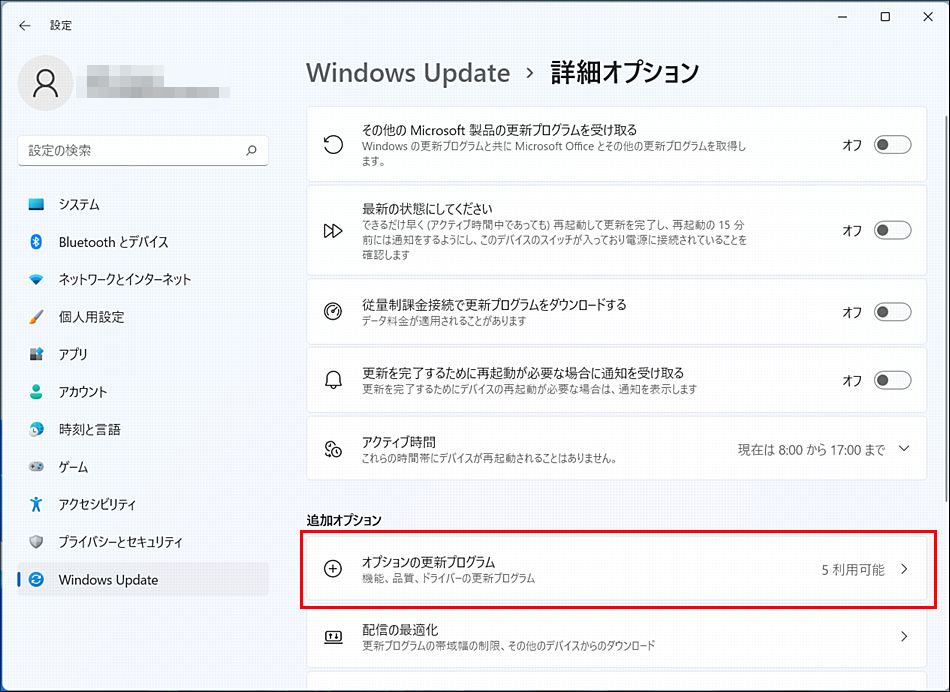
Task: Click the システム monitor icon
Action: (36, 204)
